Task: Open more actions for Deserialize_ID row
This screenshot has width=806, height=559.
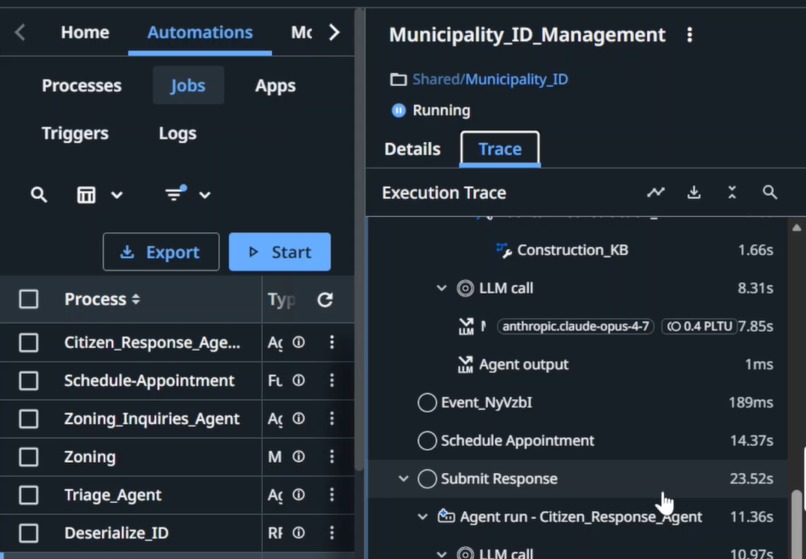Action: click(332, 532)
